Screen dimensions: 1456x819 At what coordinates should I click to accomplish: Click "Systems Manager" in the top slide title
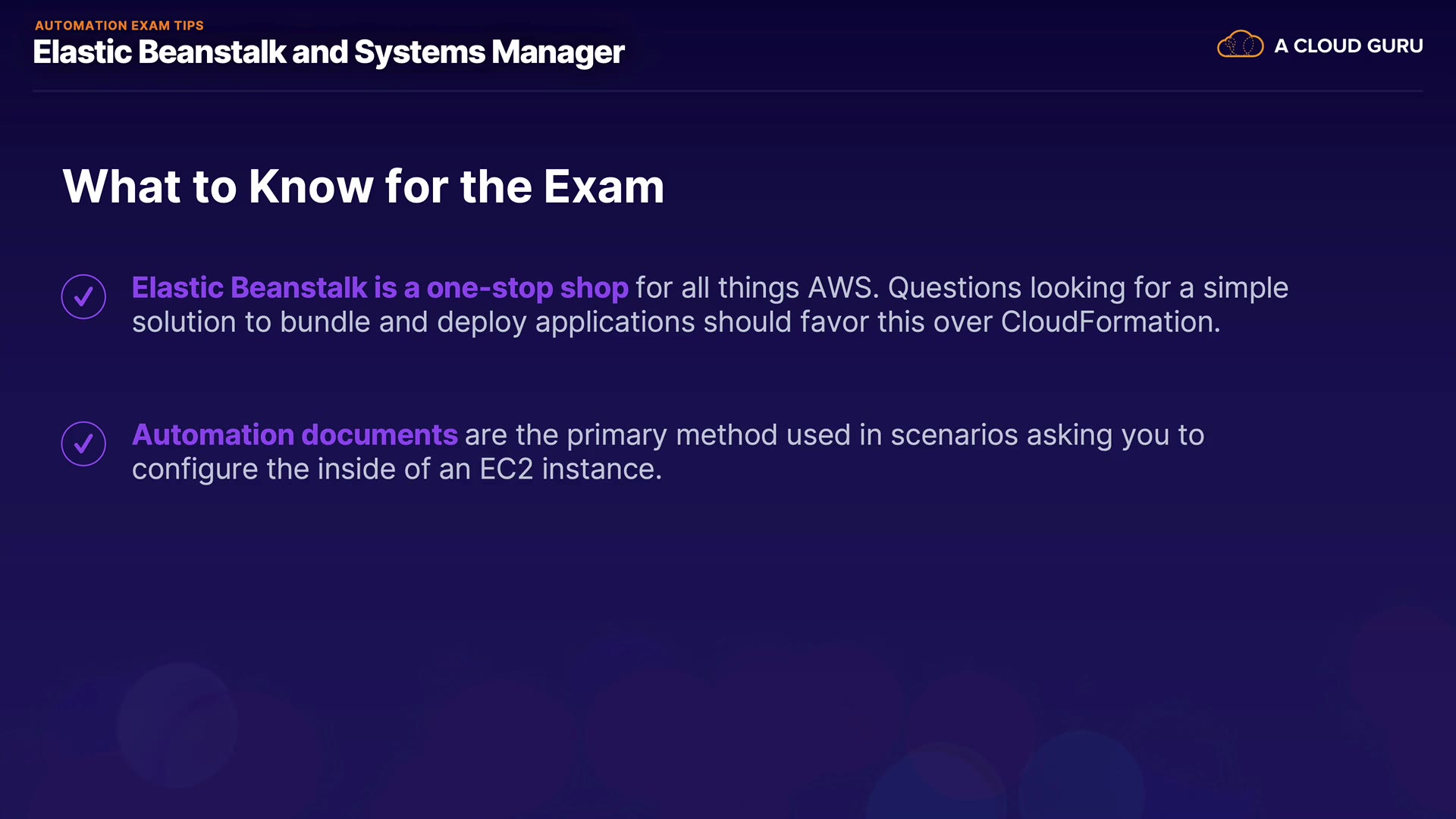489,52
